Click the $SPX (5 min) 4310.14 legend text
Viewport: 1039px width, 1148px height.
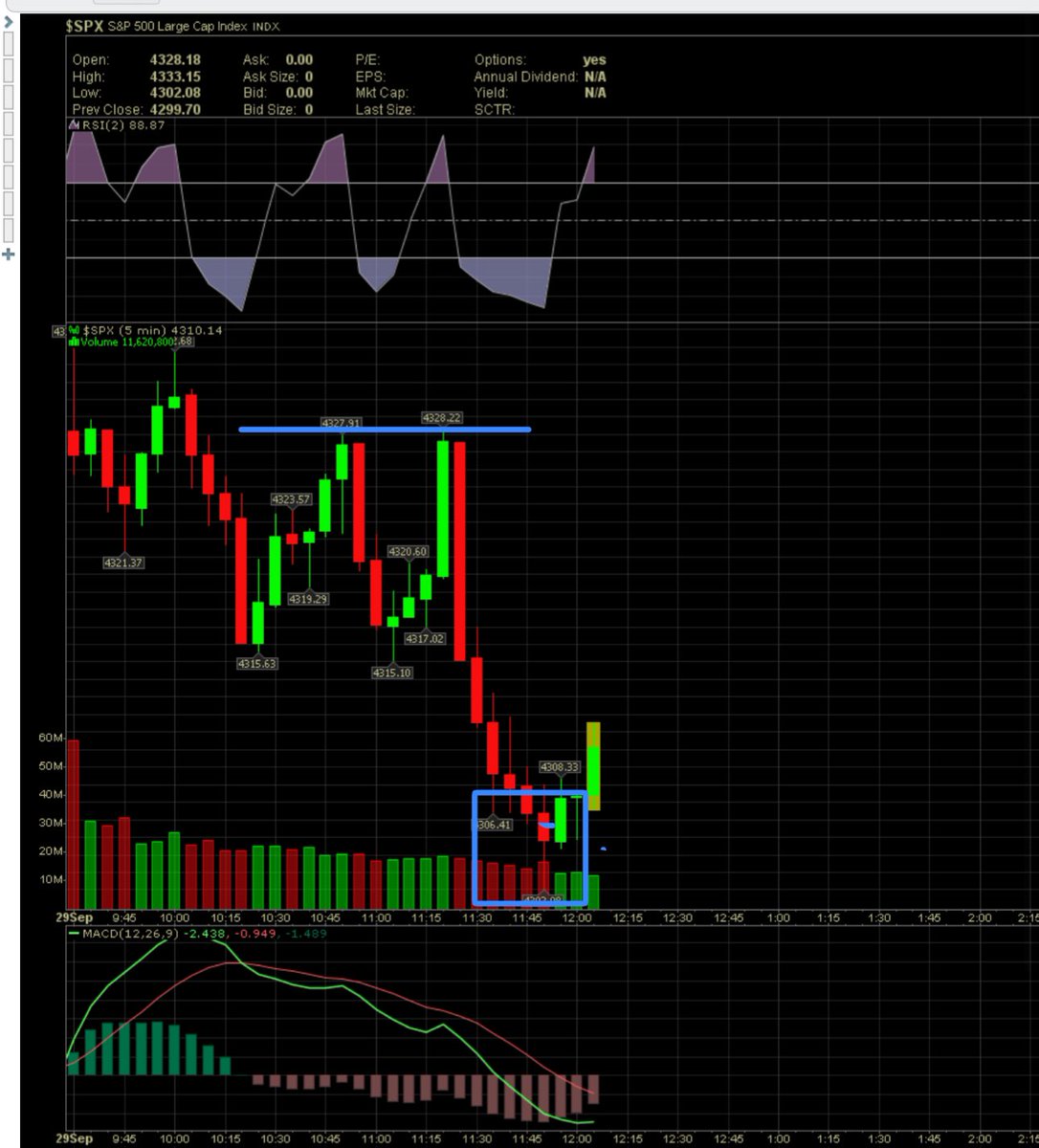coord(153,331)
